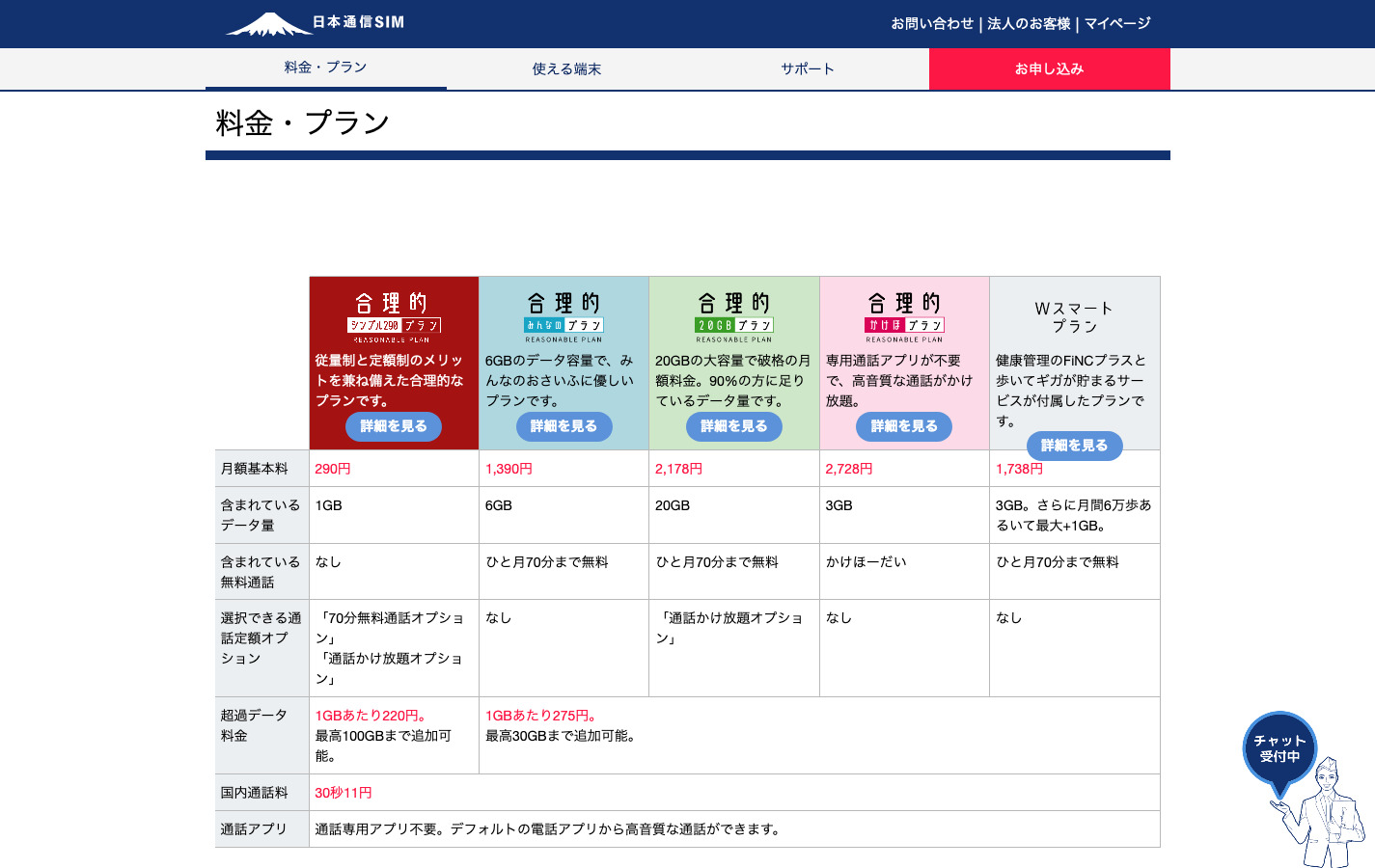Go to the サポート tab

[808, 69]
